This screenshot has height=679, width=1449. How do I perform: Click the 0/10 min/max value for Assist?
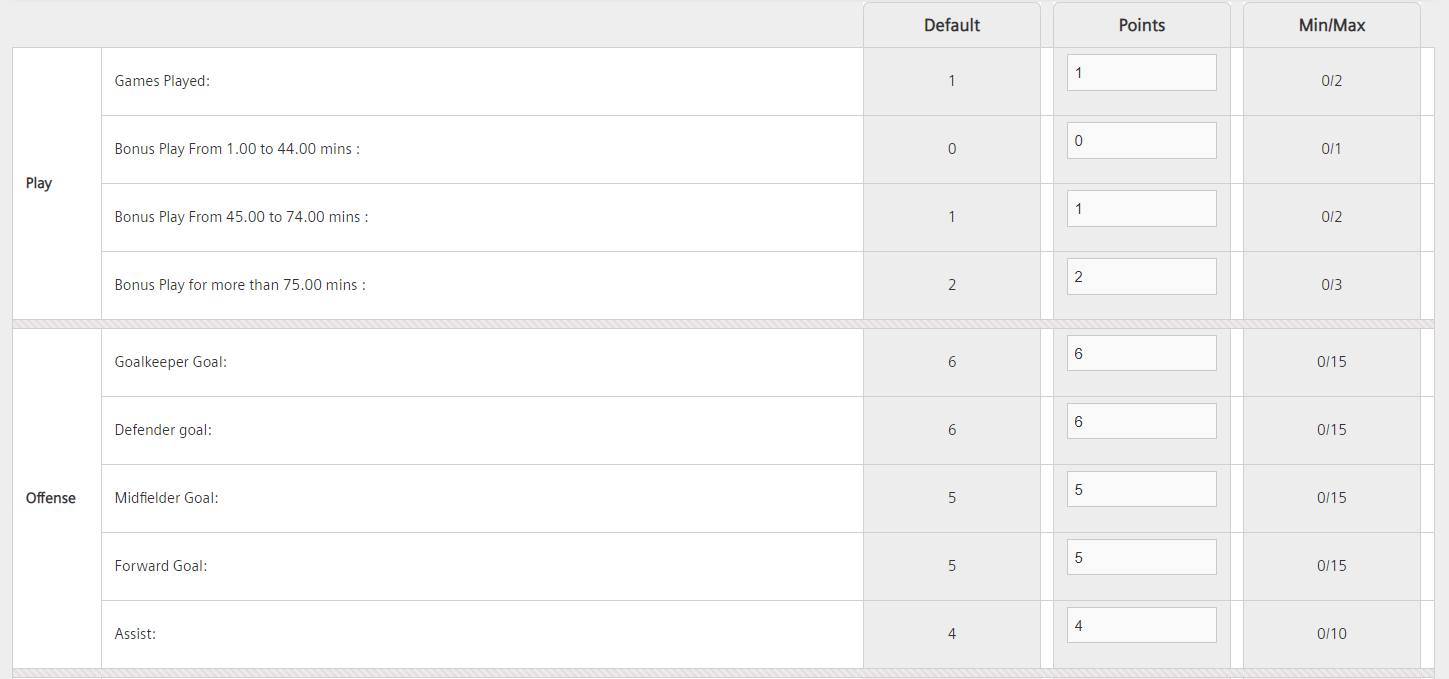1332,634
